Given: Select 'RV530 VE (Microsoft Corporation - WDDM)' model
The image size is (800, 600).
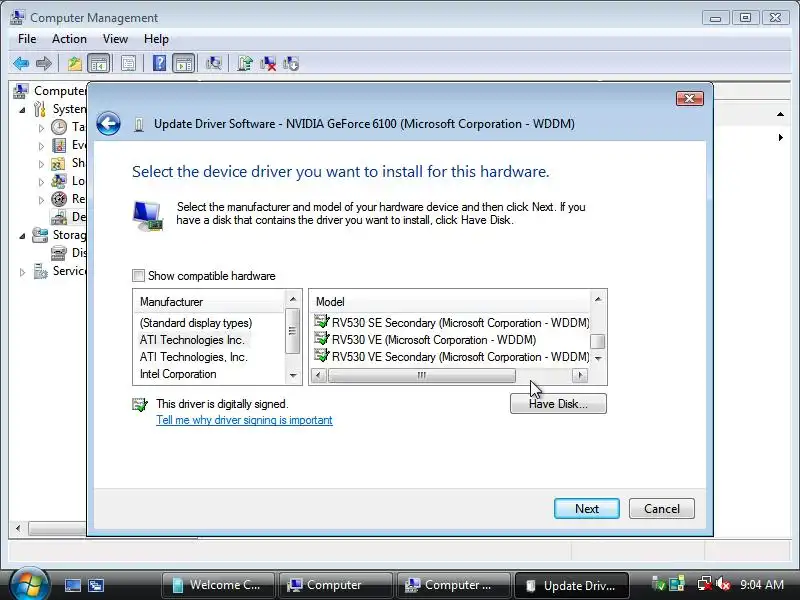Looking at the screenshot, I should (x=425, y=340).
